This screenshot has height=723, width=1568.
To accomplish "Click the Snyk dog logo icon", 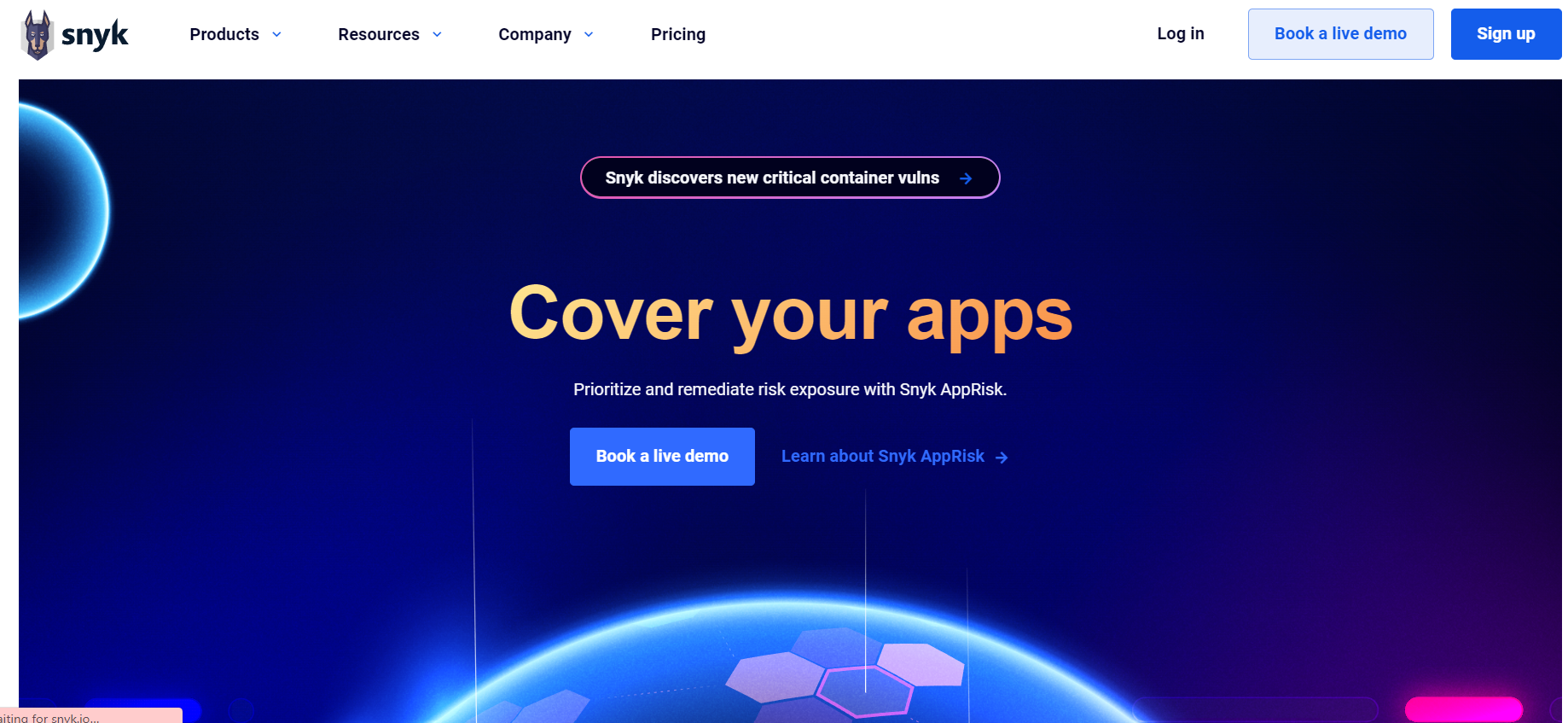I will [x=37, y=35].
